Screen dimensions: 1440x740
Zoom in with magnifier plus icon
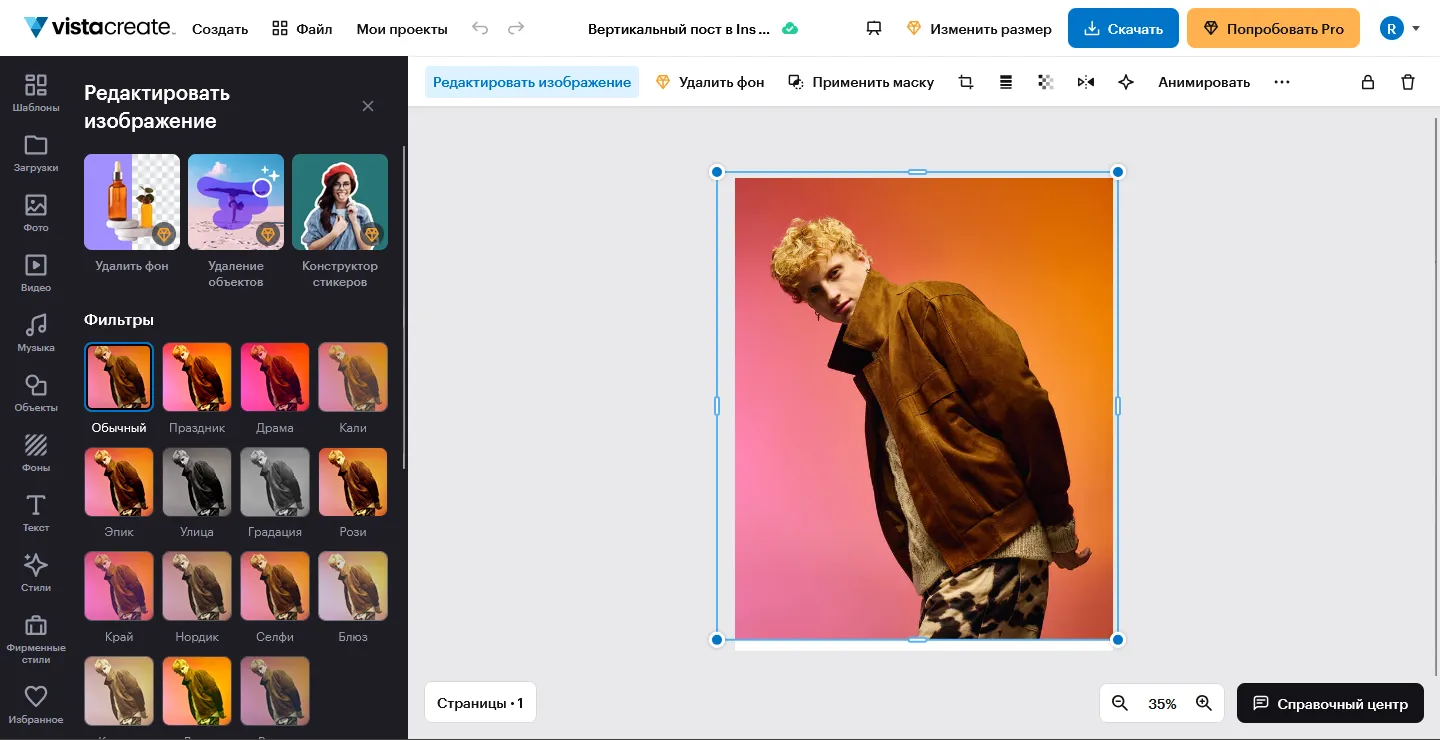click(x=1204, y=703)
